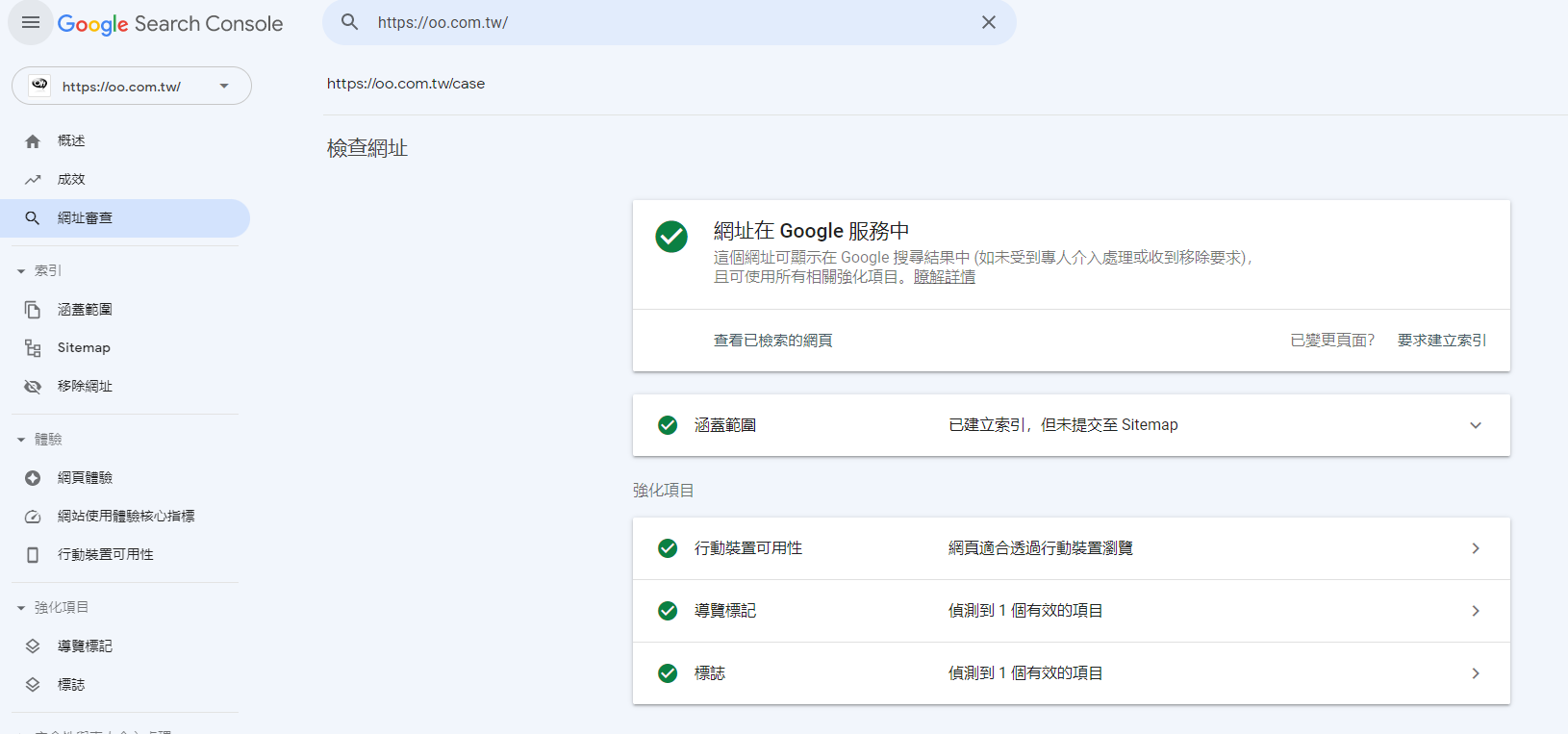Clear the URL inspection search field
Screen dimensions: 1568x734
click(x=989, y=22)
